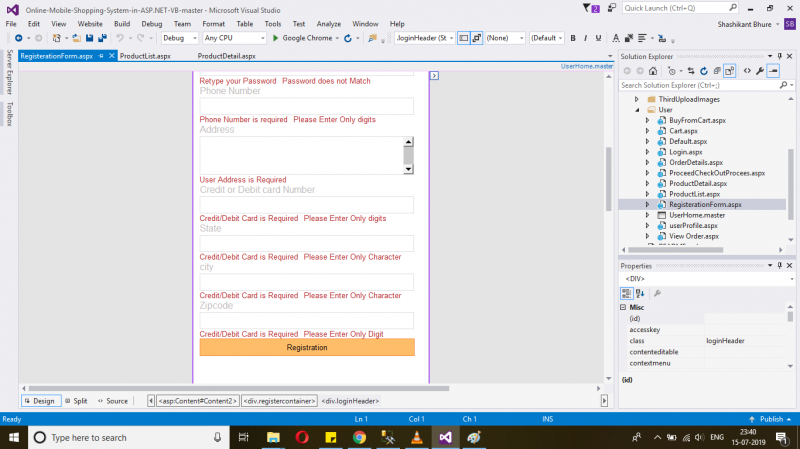Switch to ProductDetail.aspx tab
This screenshot has height=449, width=800.
227,56
